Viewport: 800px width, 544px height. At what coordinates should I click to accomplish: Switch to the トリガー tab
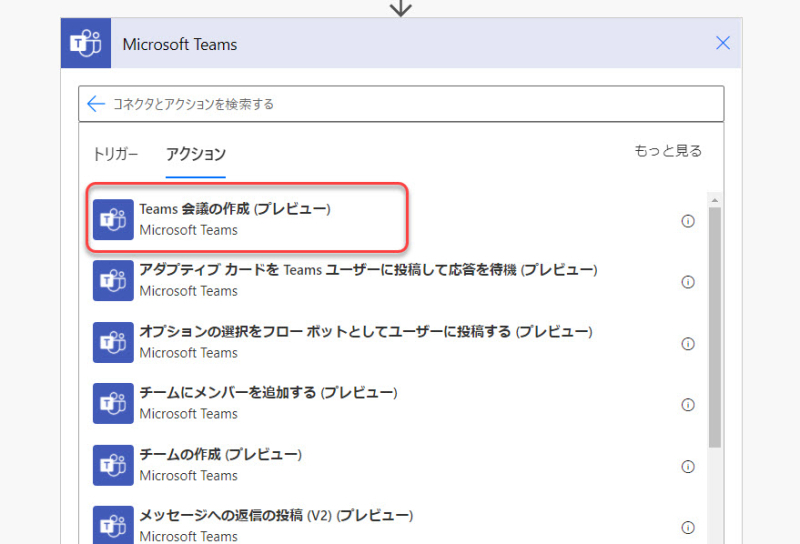pos(115,154)
